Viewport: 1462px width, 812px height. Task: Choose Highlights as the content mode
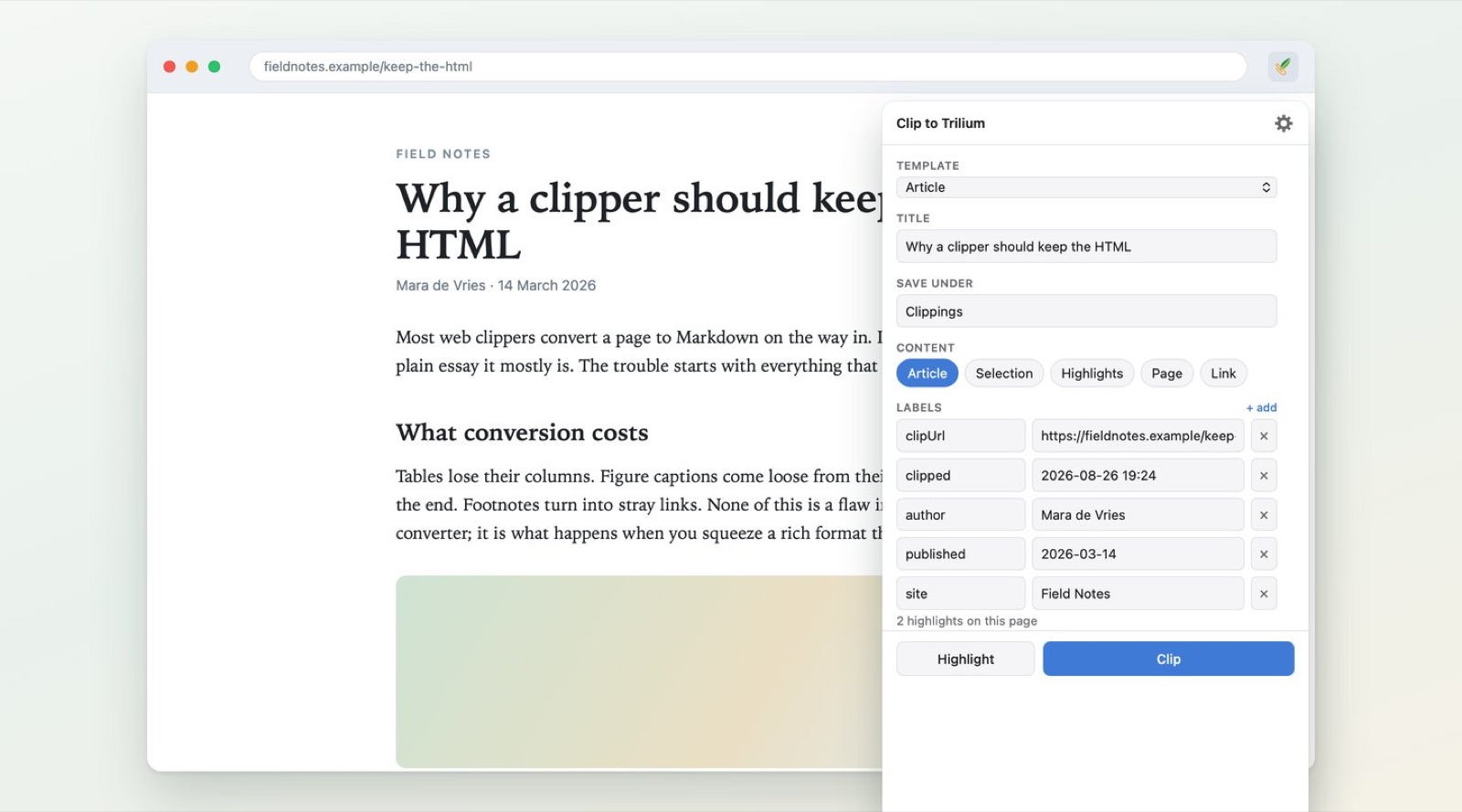(1092, 374)
